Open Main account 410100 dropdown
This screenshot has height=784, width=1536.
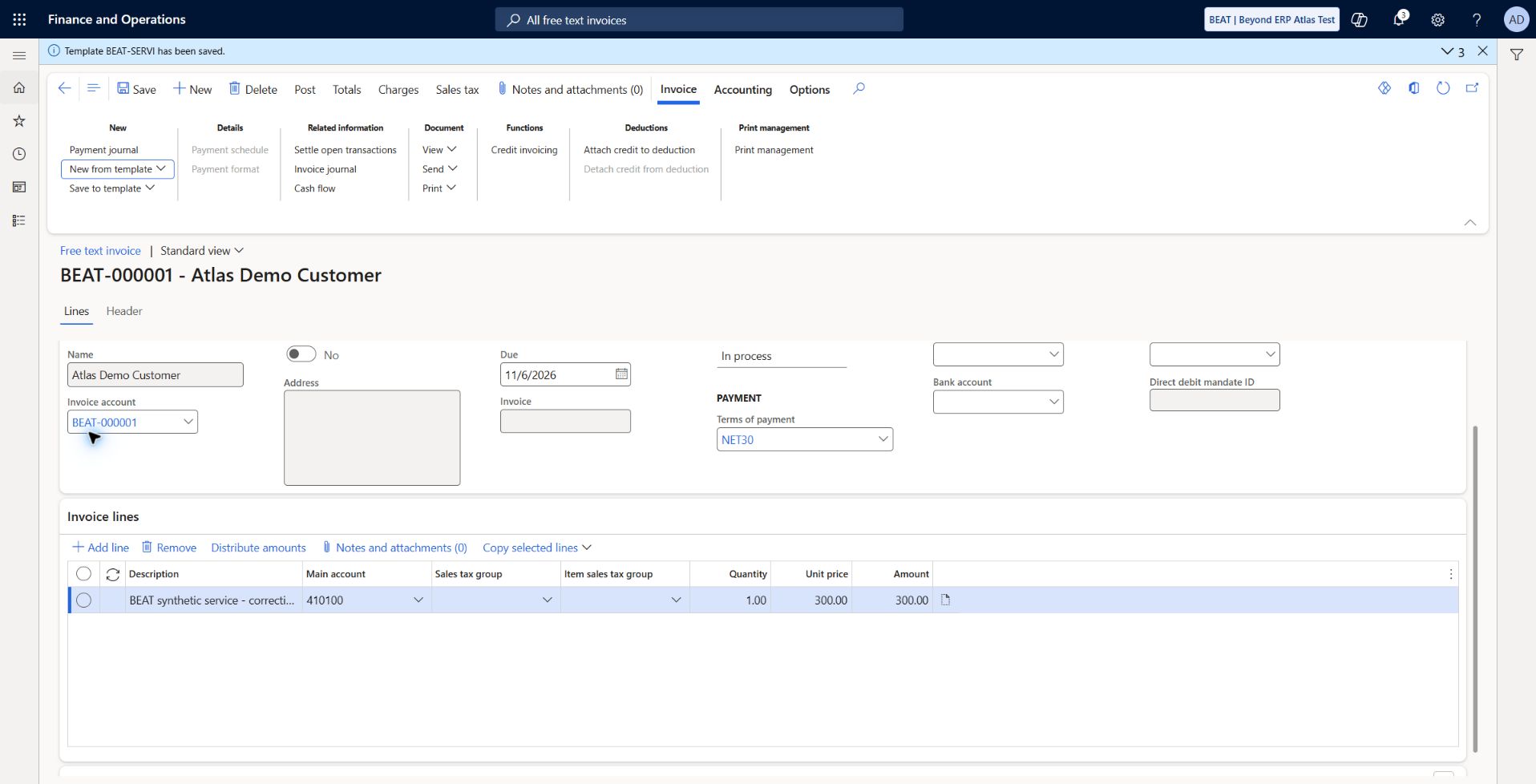[418, 600]
